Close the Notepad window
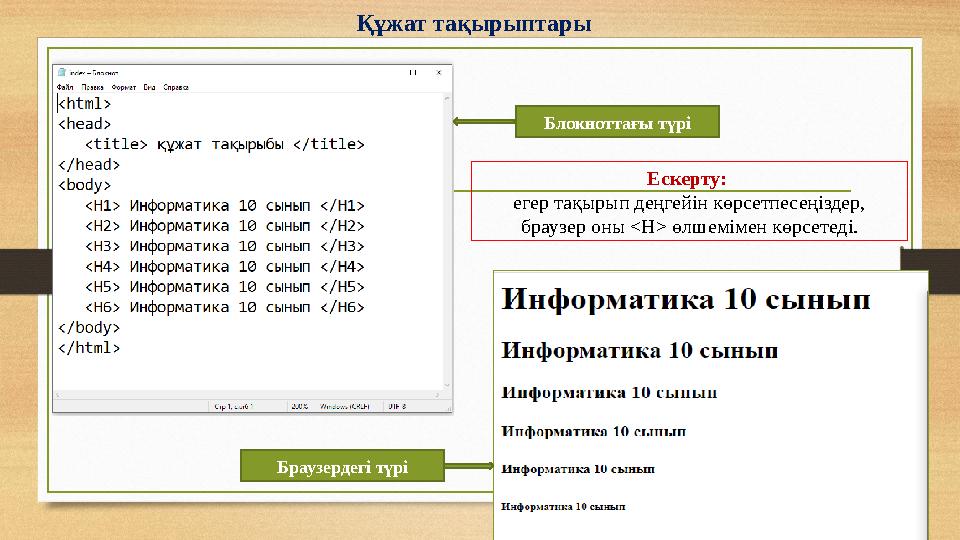The image size is (960, 540). (438, 72)
